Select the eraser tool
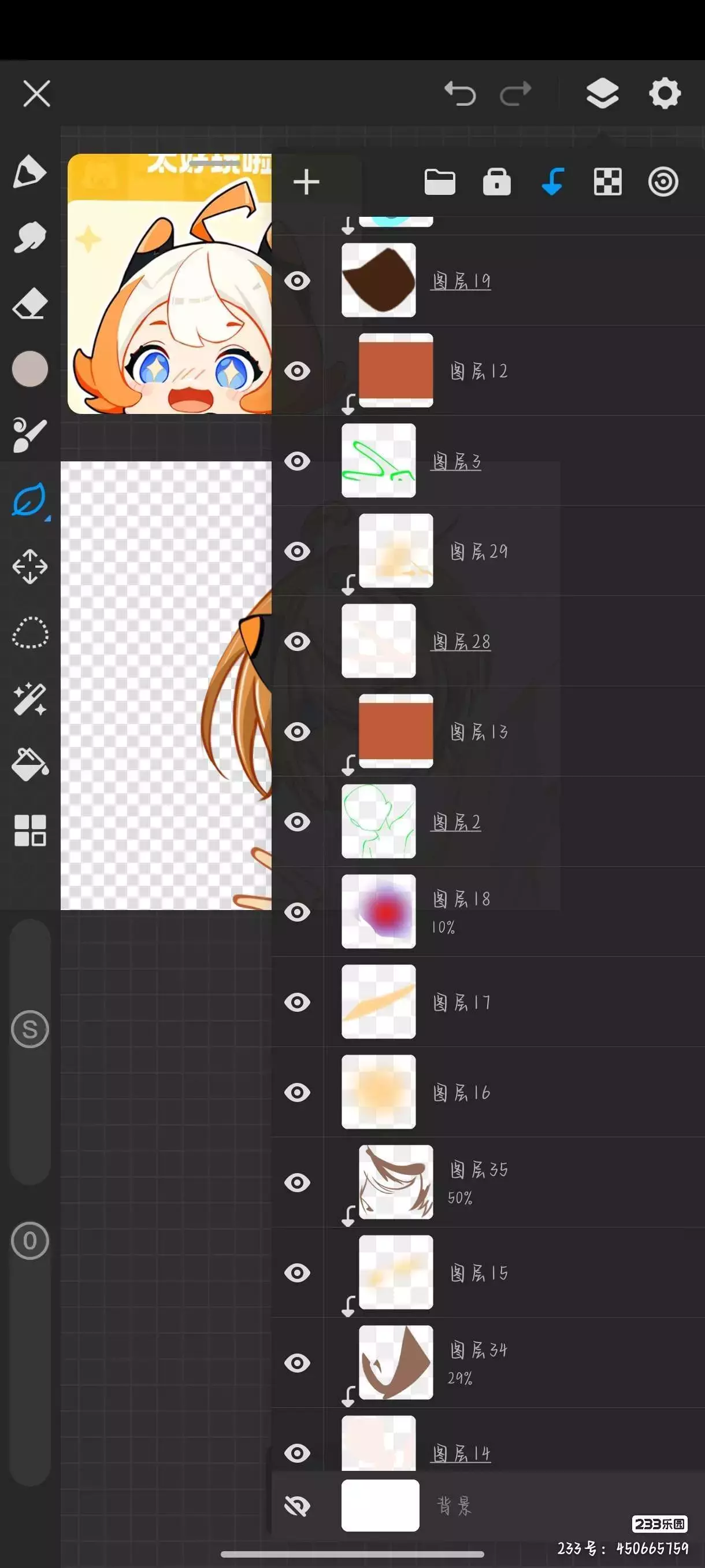 (30, 303)
